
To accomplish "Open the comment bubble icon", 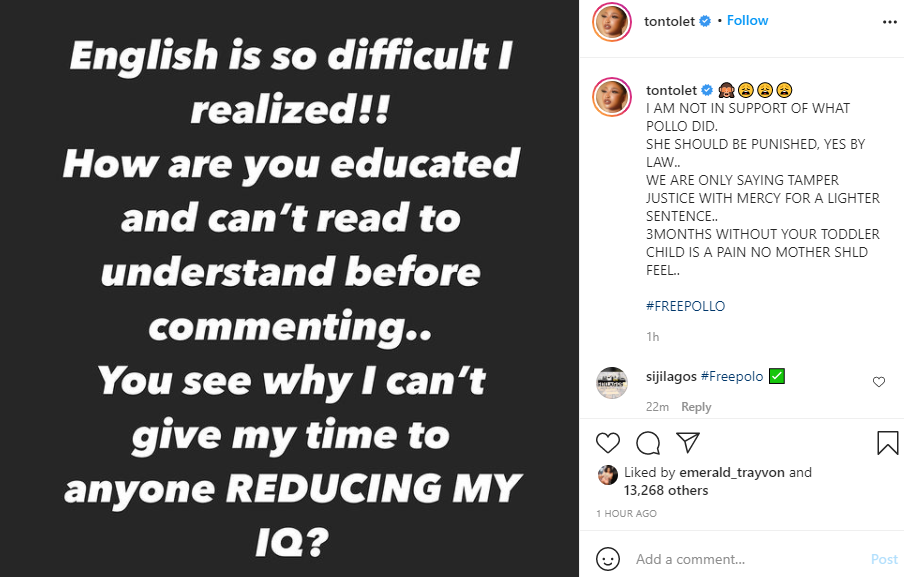I will [x=648, y=443].
